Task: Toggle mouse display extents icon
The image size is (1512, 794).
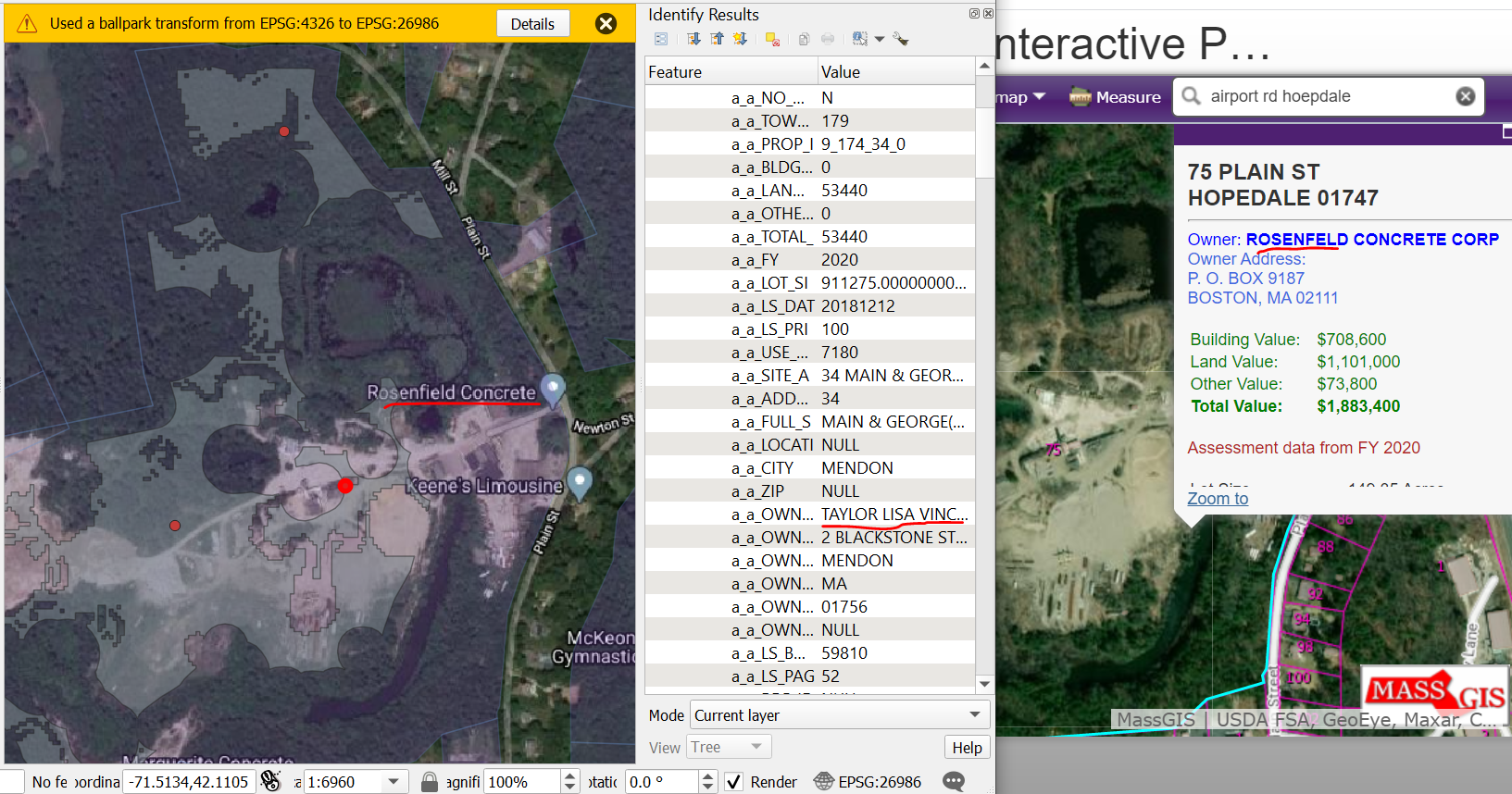Action: tap(270, 781)
